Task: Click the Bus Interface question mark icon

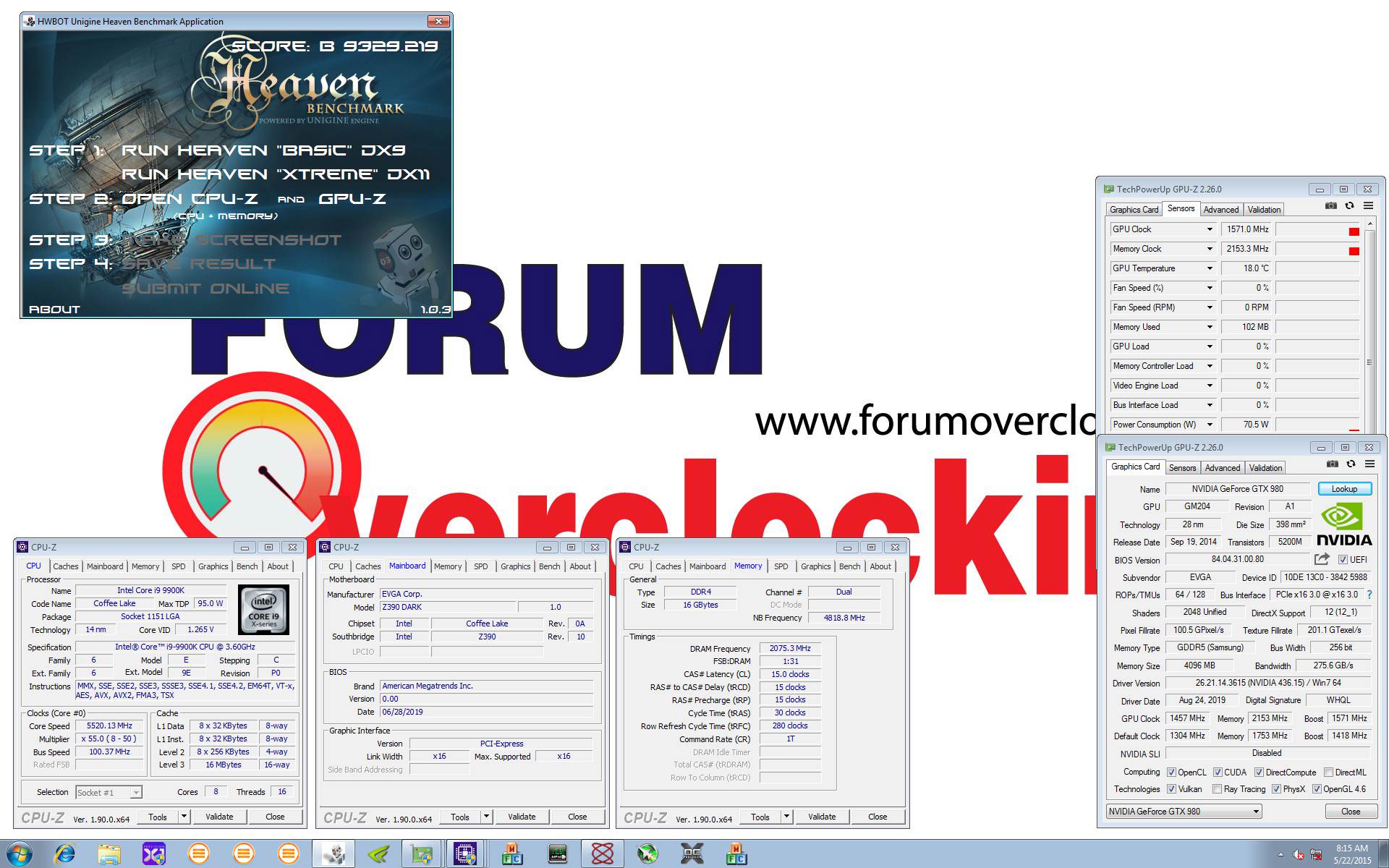Action: (x=1369, y=595)
